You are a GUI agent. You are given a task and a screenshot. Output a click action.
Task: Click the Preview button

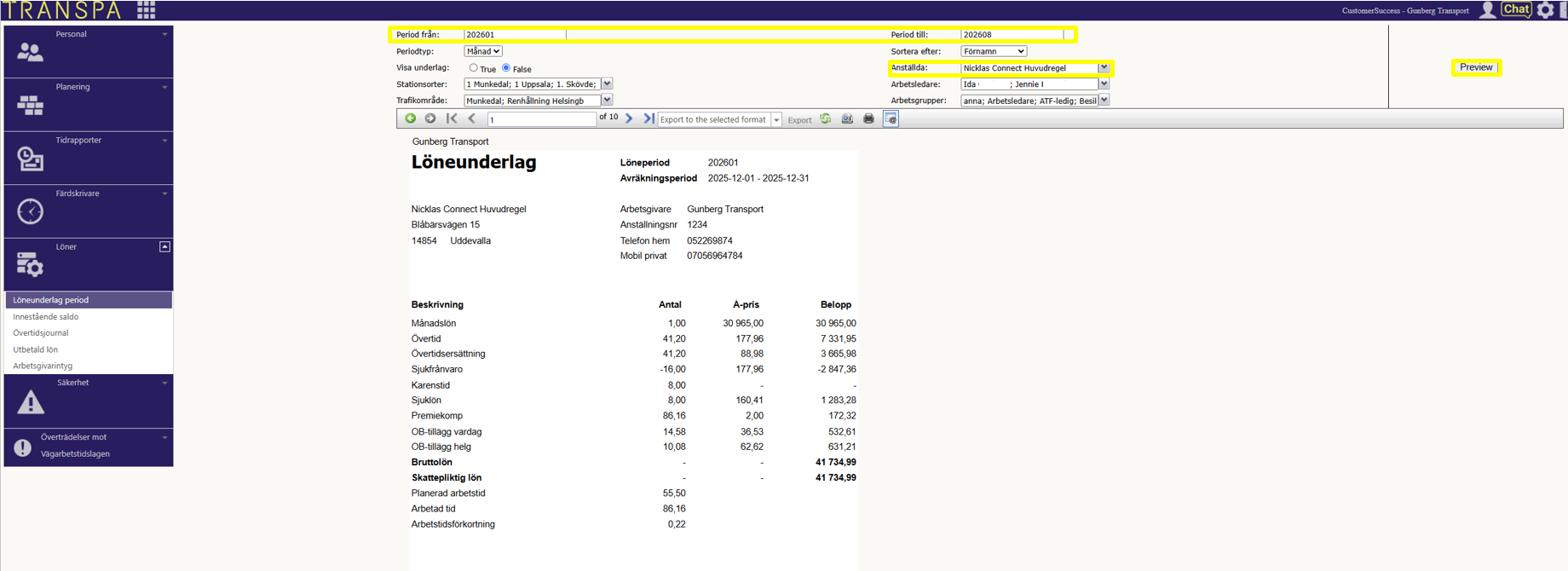coord(1476,67)
